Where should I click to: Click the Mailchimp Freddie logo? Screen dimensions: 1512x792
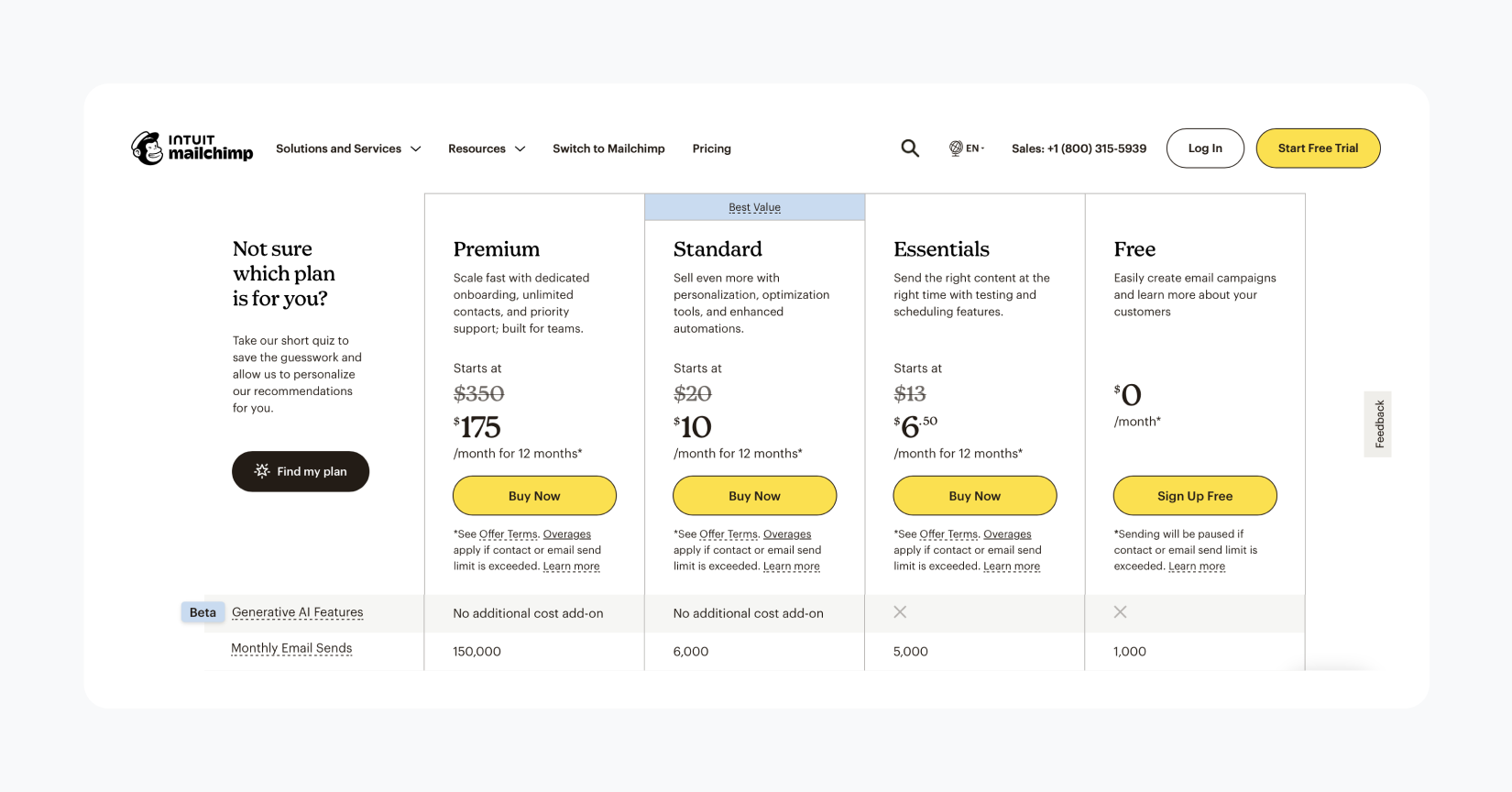147,148
